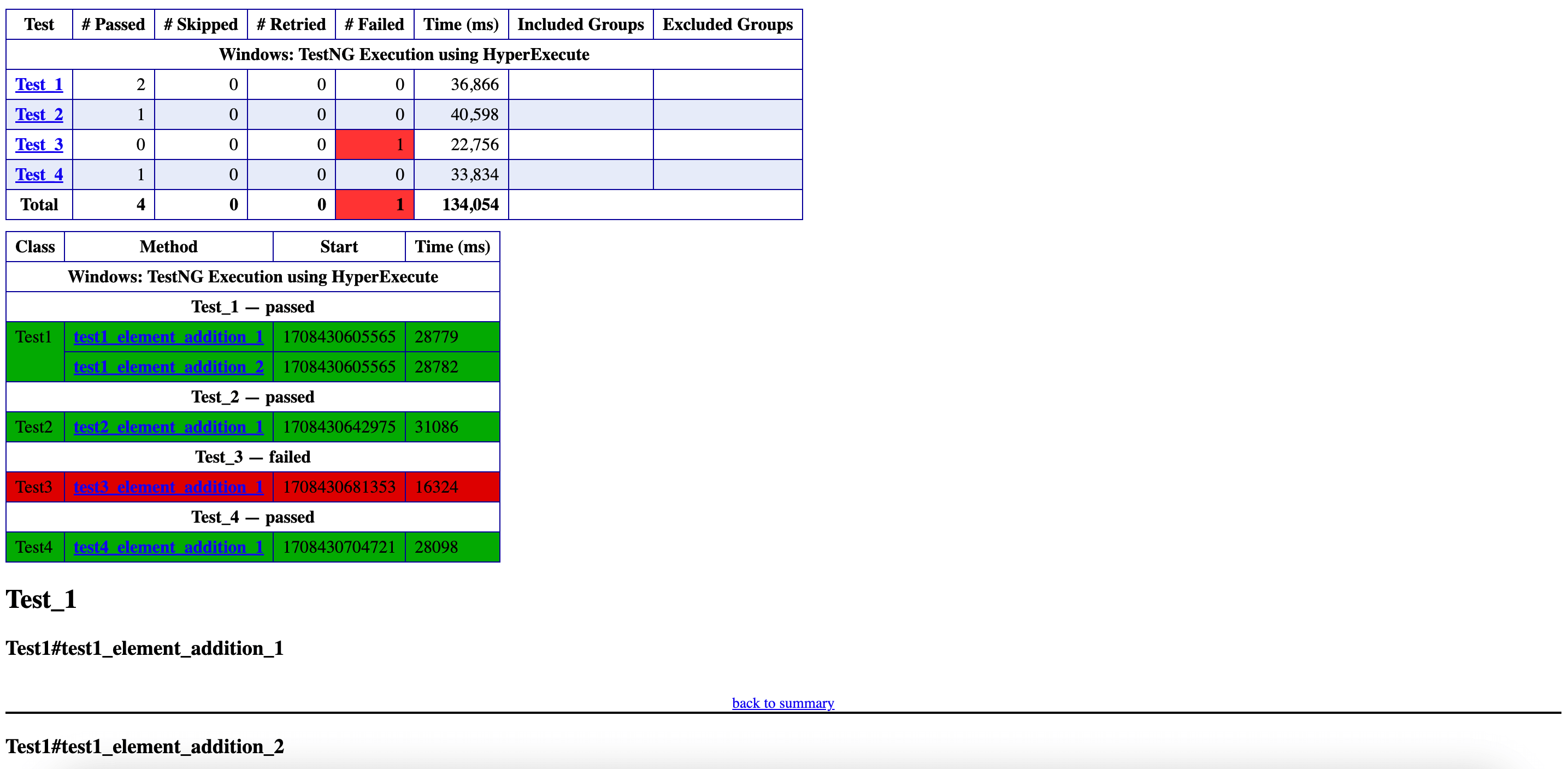Click the Test_3 — failed section row
Viewport: 1568px width, 769px height.
[252, 457]
